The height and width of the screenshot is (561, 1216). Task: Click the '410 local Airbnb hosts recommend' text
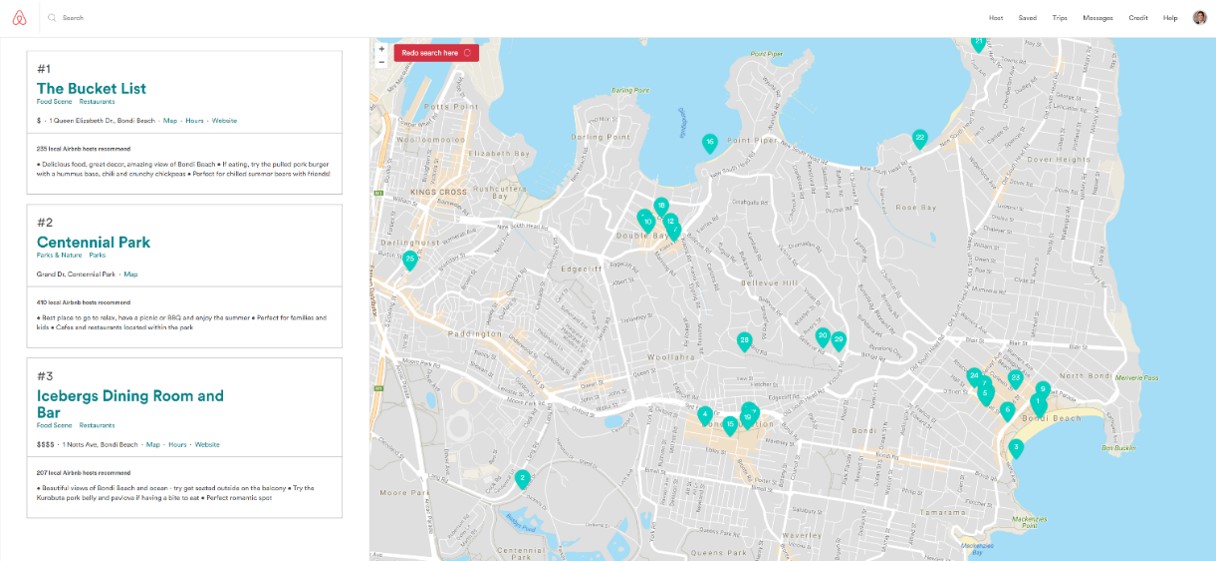point(84,302)
